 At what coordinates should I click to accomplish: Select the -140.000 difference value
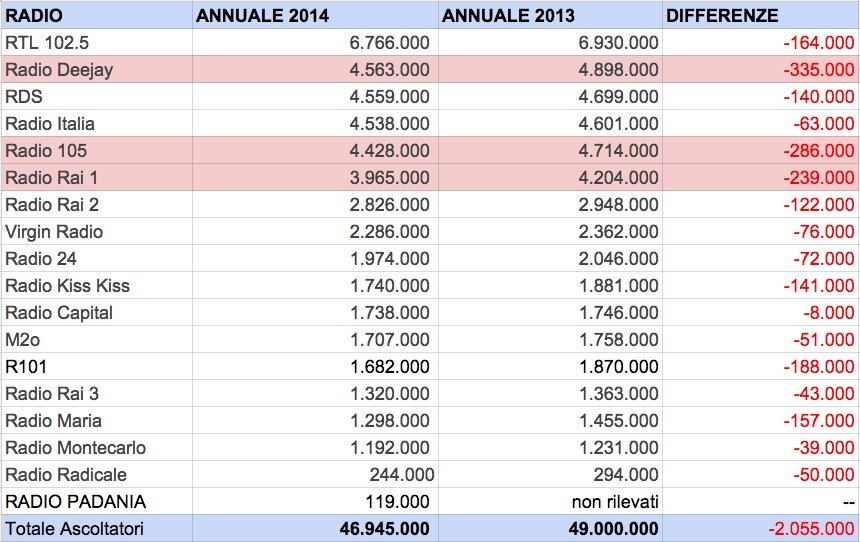click(819, 97)
